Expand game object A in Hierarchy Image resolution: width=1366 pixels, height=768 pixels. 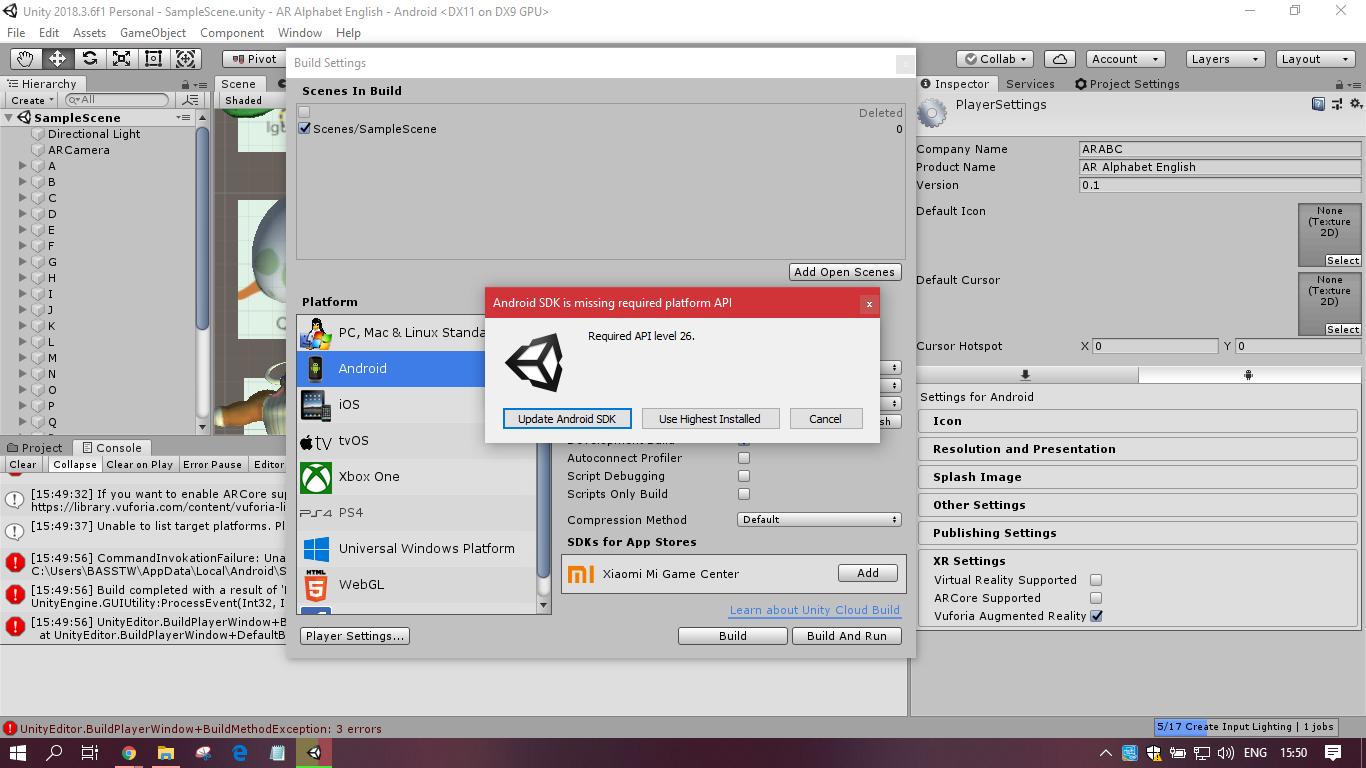tap(23, 166)
